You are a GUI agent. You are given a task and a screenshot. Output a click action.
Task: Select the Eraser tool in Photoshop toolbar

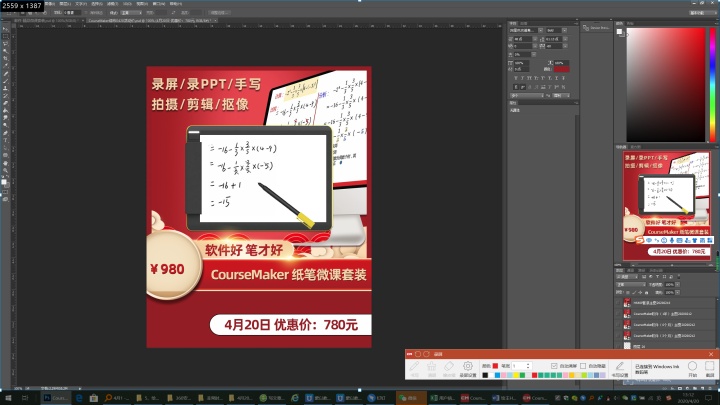coord(6,103)
